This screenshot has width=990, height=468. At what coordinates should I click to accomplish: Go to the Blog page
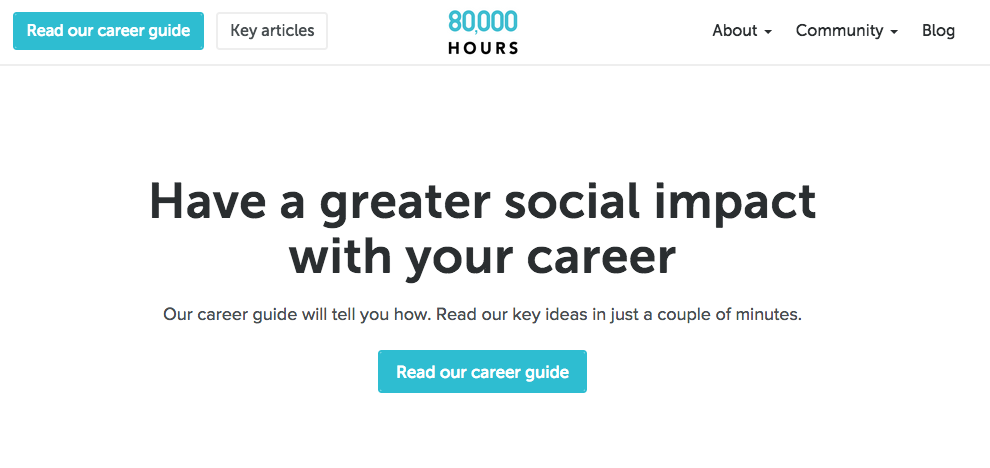[938, 31]
